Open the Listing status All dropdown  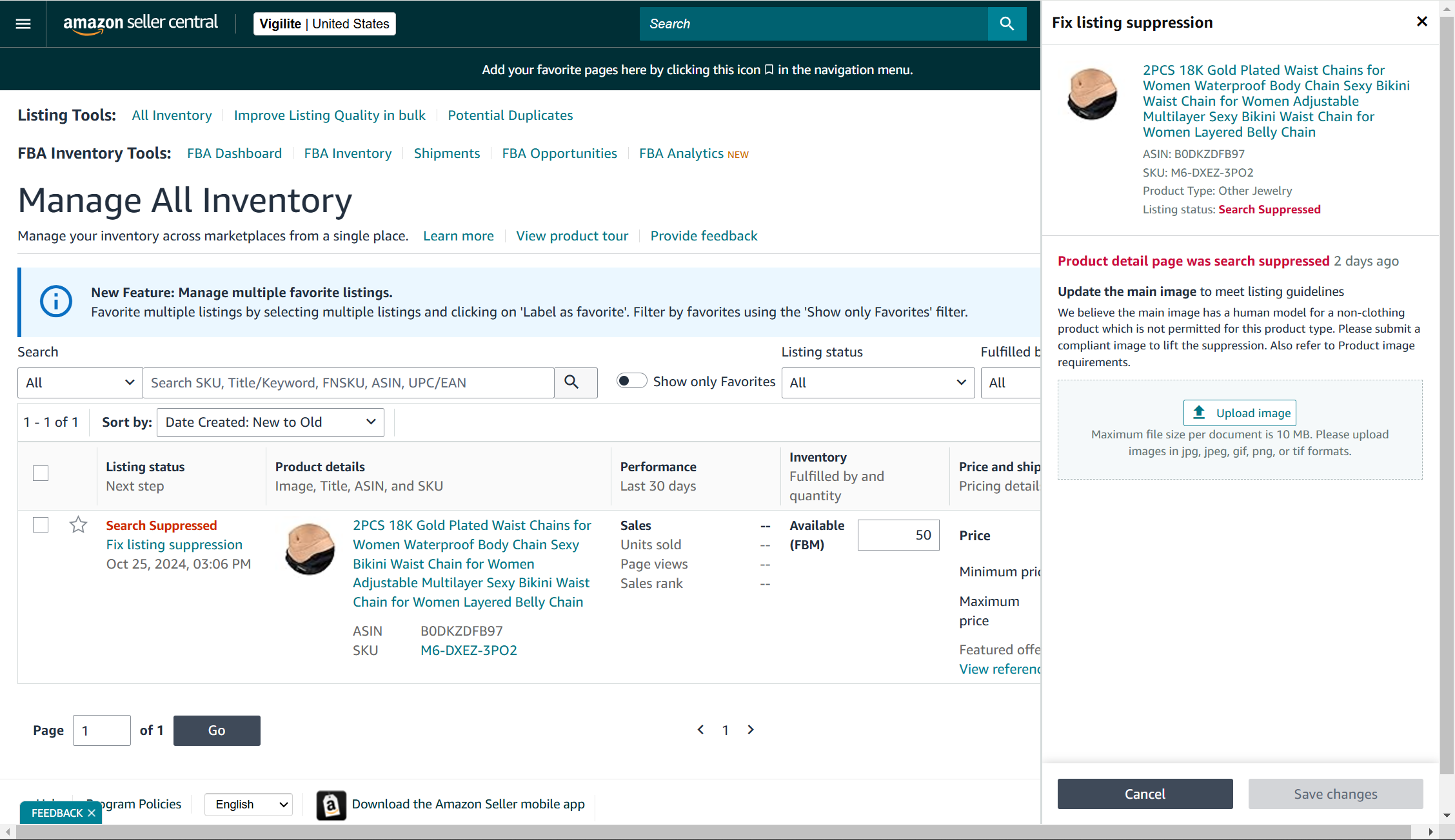pyautogui.click(x=878, y=383)
